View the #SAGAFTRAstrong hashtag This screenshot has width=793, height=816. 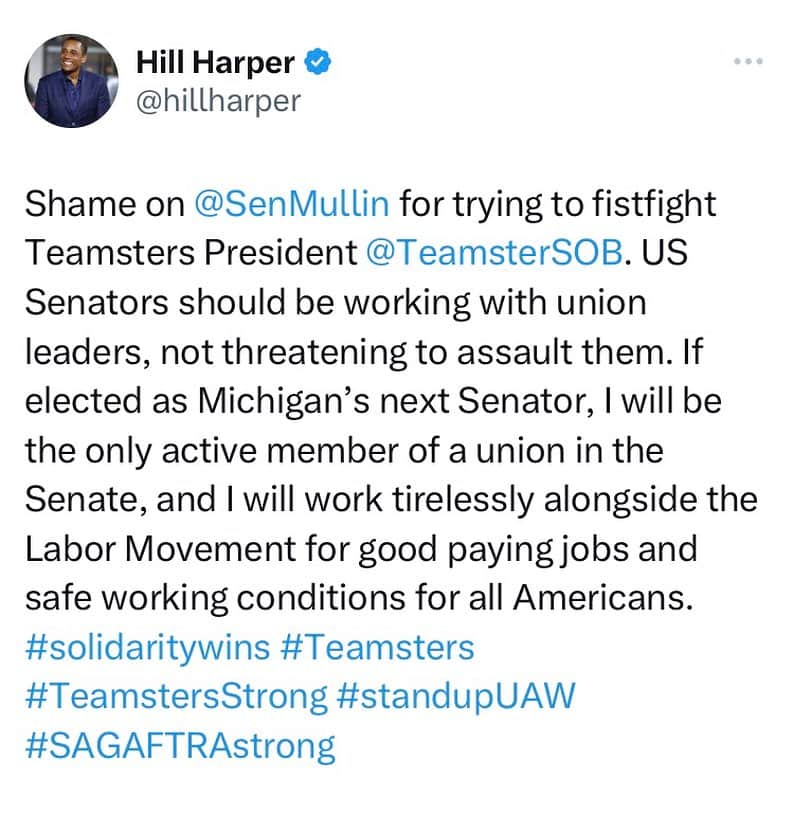coord(180,746)
